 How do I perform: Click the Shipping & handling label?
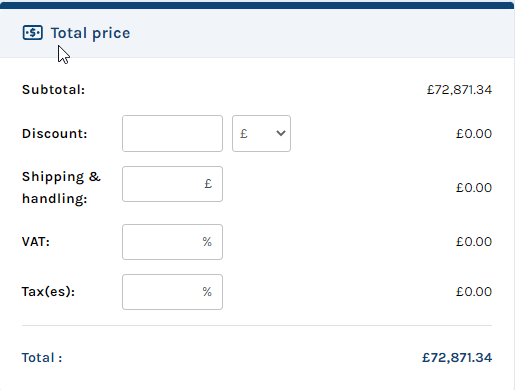tap(61, 187)
